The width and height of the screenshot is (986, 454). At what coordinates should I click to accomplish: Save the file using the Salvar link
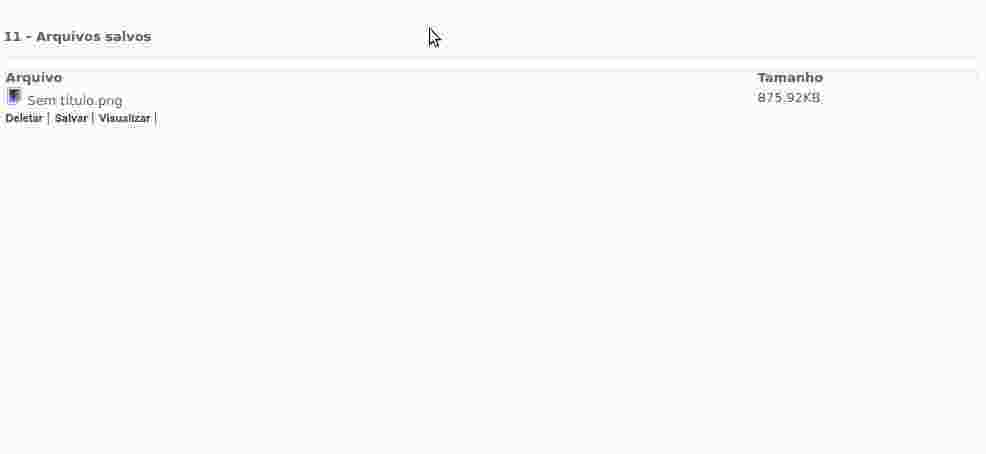pyautogui.click(x=71, y=118)
